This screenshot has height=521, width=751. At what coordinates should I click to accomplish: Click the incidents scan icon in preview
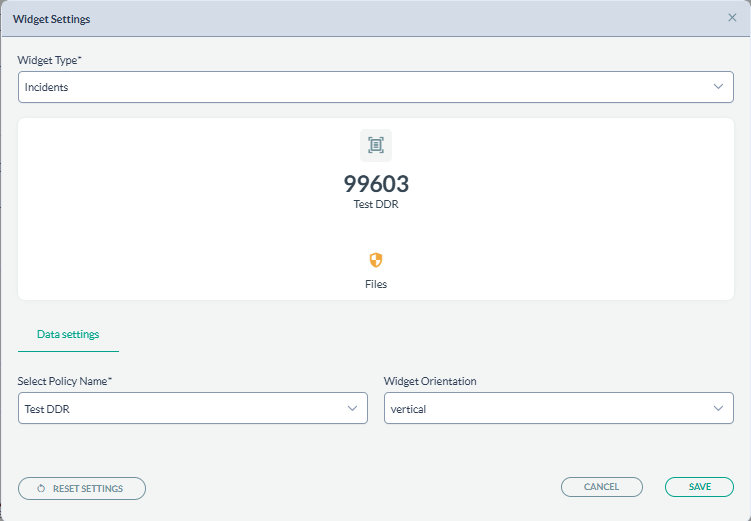click(x=376, y=145)
